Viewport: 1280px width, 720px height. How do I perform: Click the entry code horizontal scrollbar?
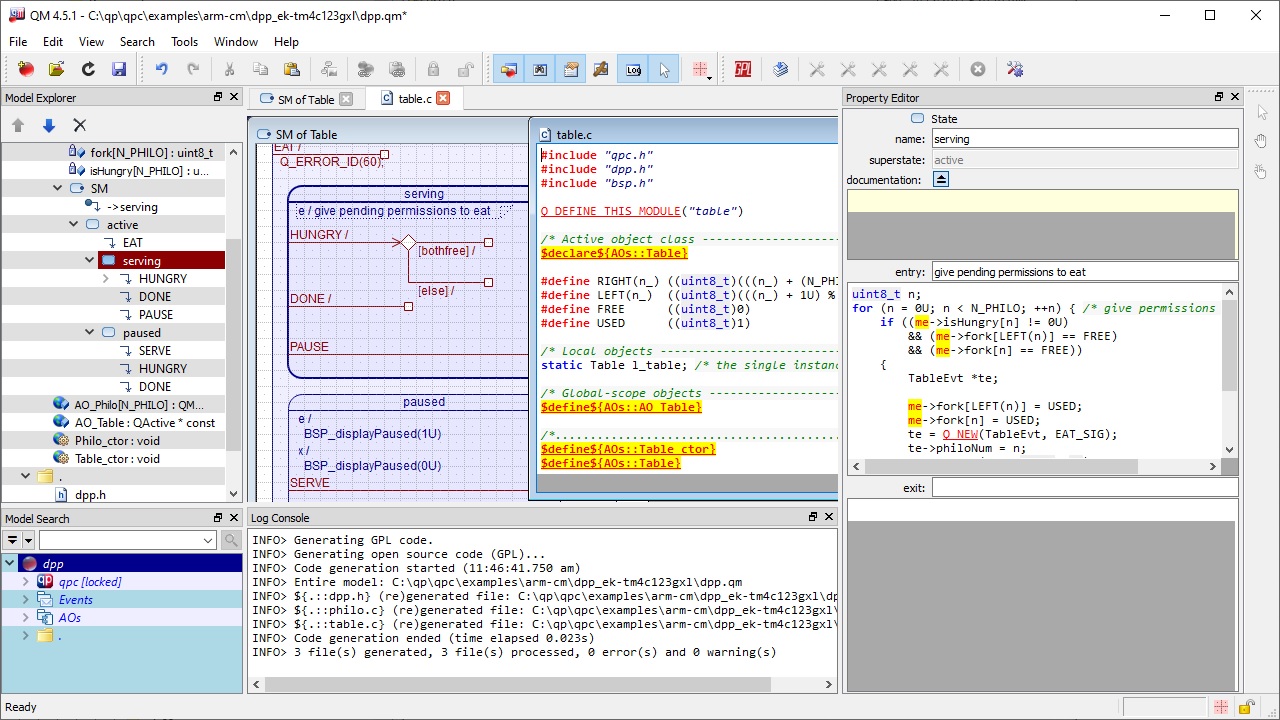point(1000,466)
